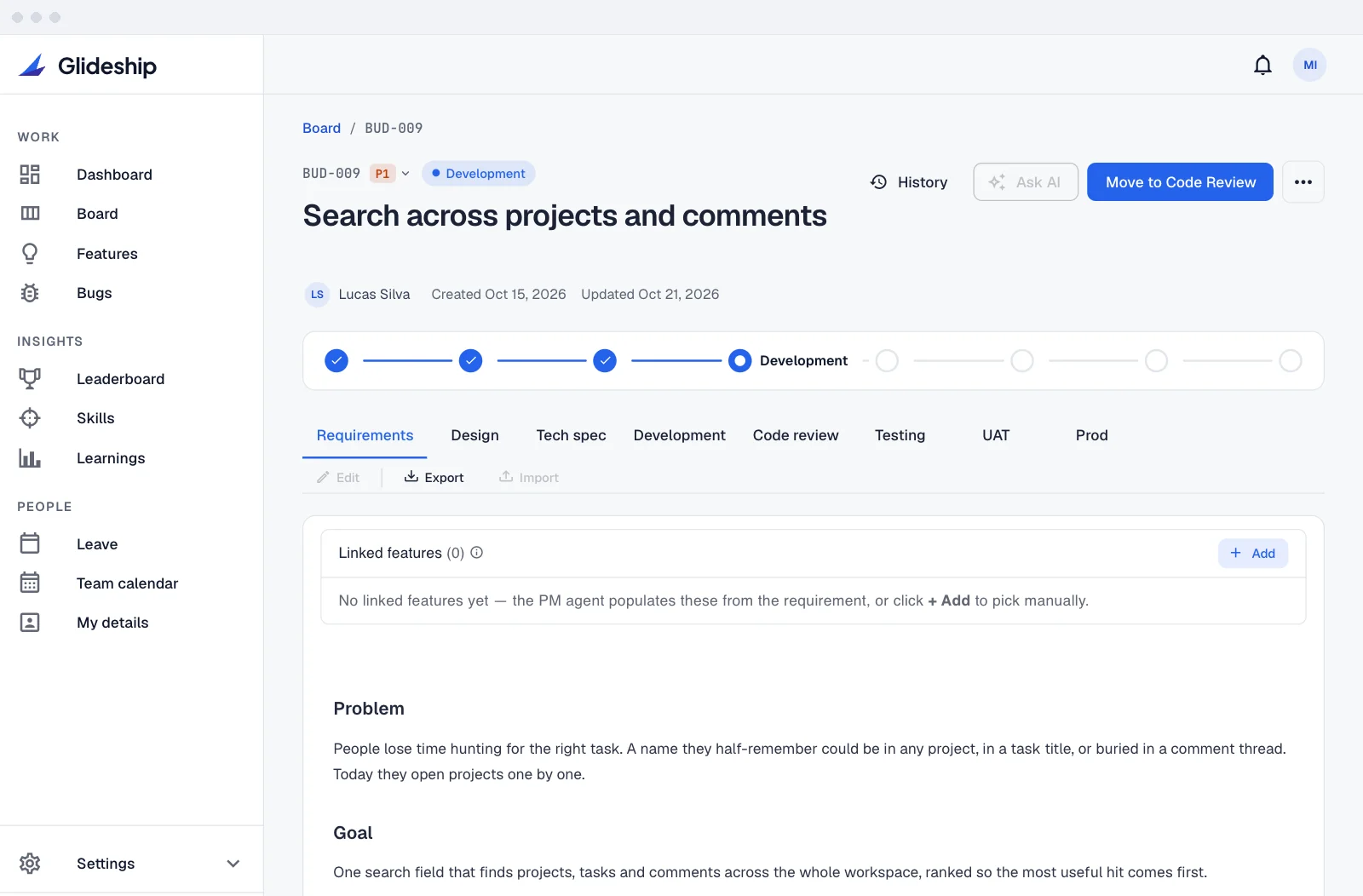The width and height of the screenshot is (1363, 896).
Task: Click the Settings gear icon
Action: [30, 864]
